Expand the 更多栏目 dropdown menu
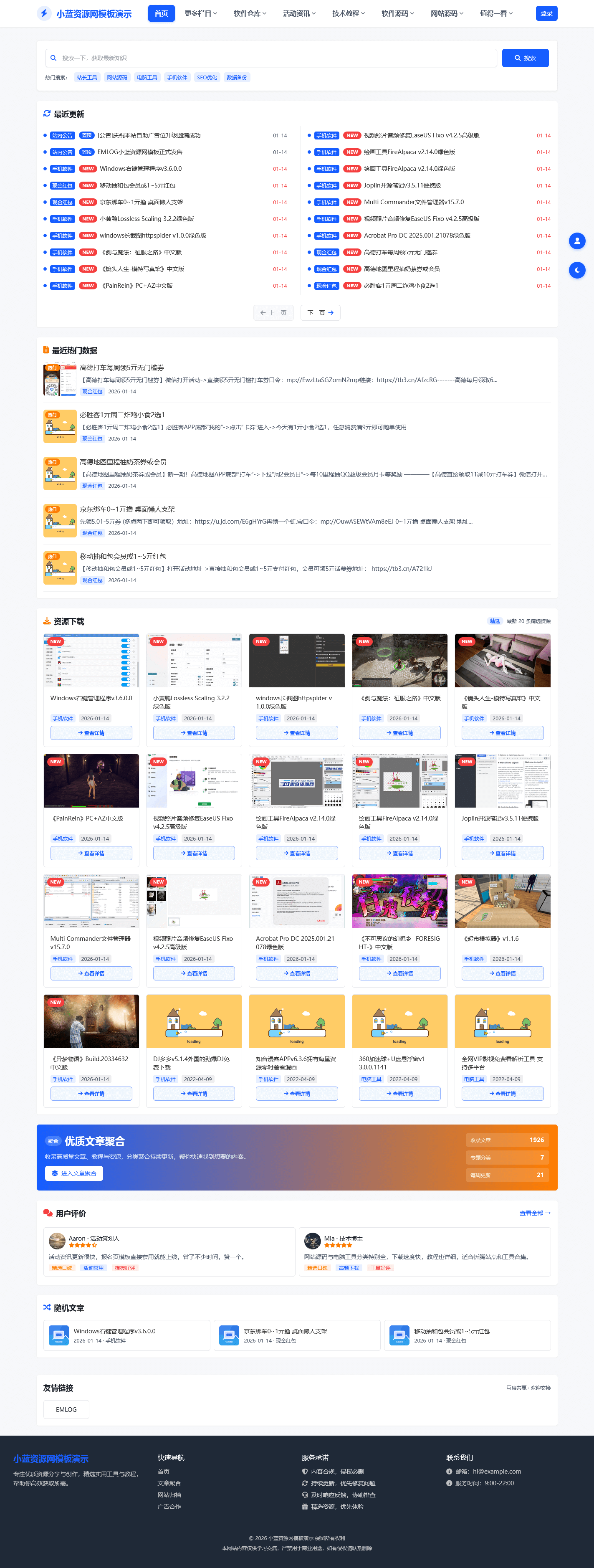Screen dimensions: 594x1568 pos(201,13)
